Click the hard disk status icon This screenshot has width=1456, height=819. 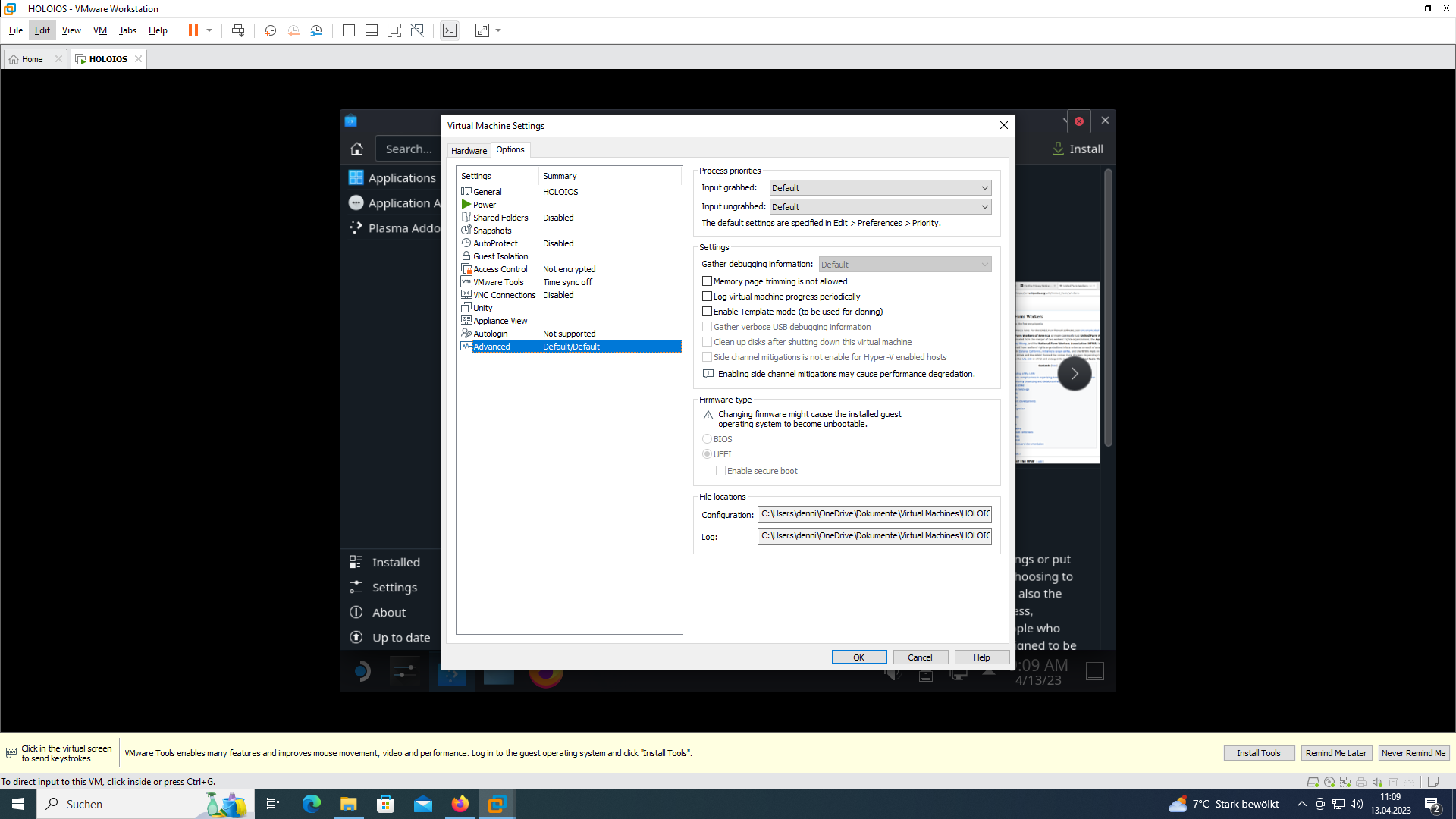coord(1313,781)
